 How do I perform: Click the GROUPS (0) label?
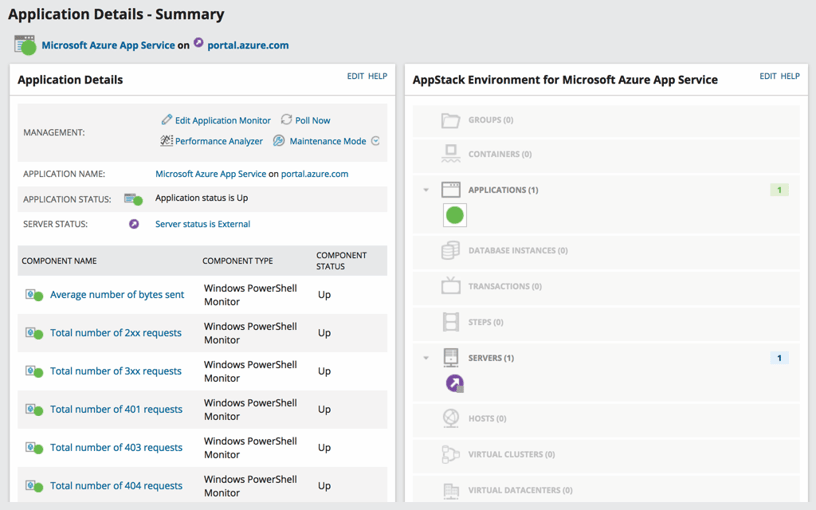(x=491, y=120)
